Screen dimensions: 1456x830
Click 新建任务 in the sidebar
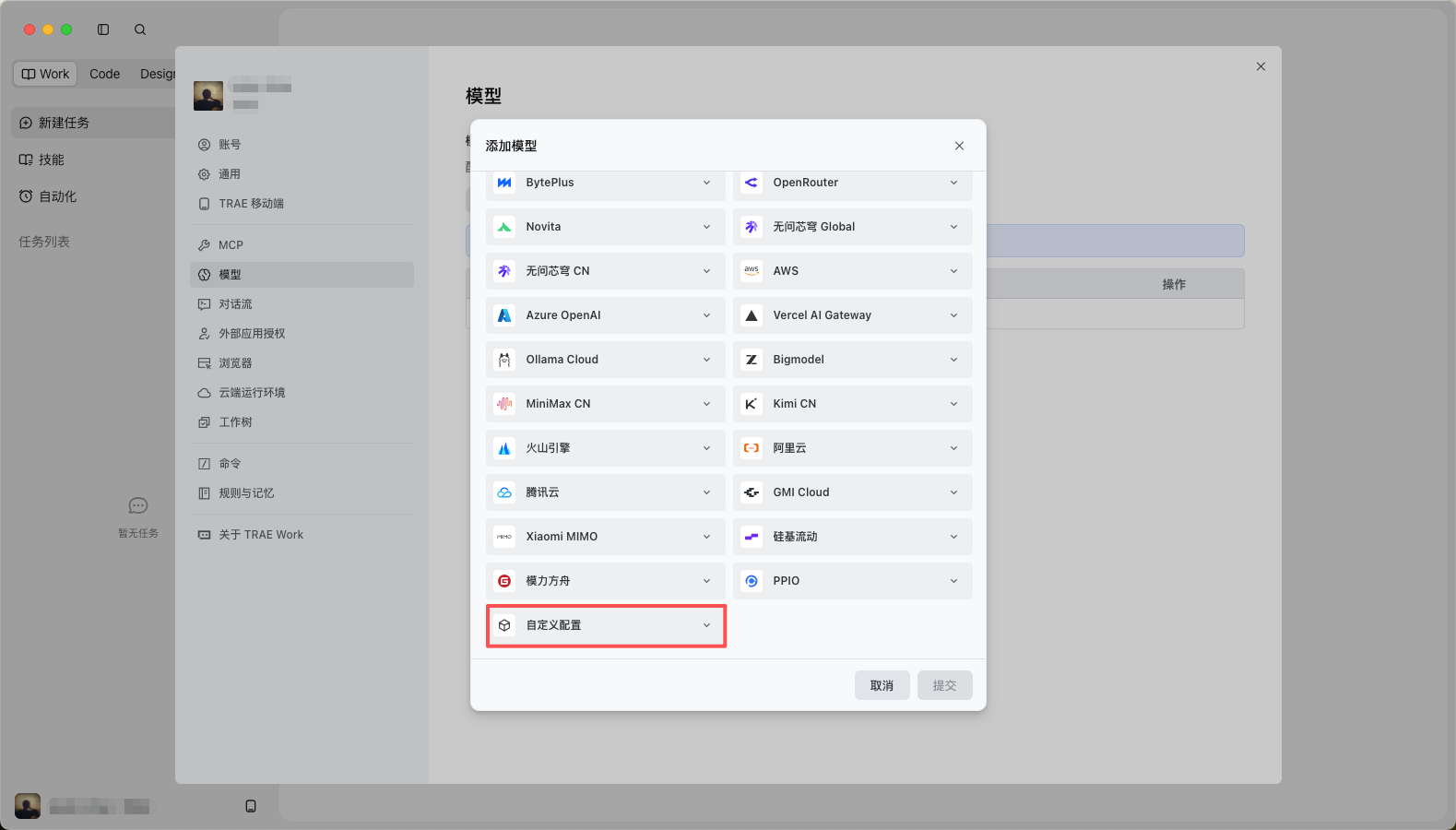93,123
